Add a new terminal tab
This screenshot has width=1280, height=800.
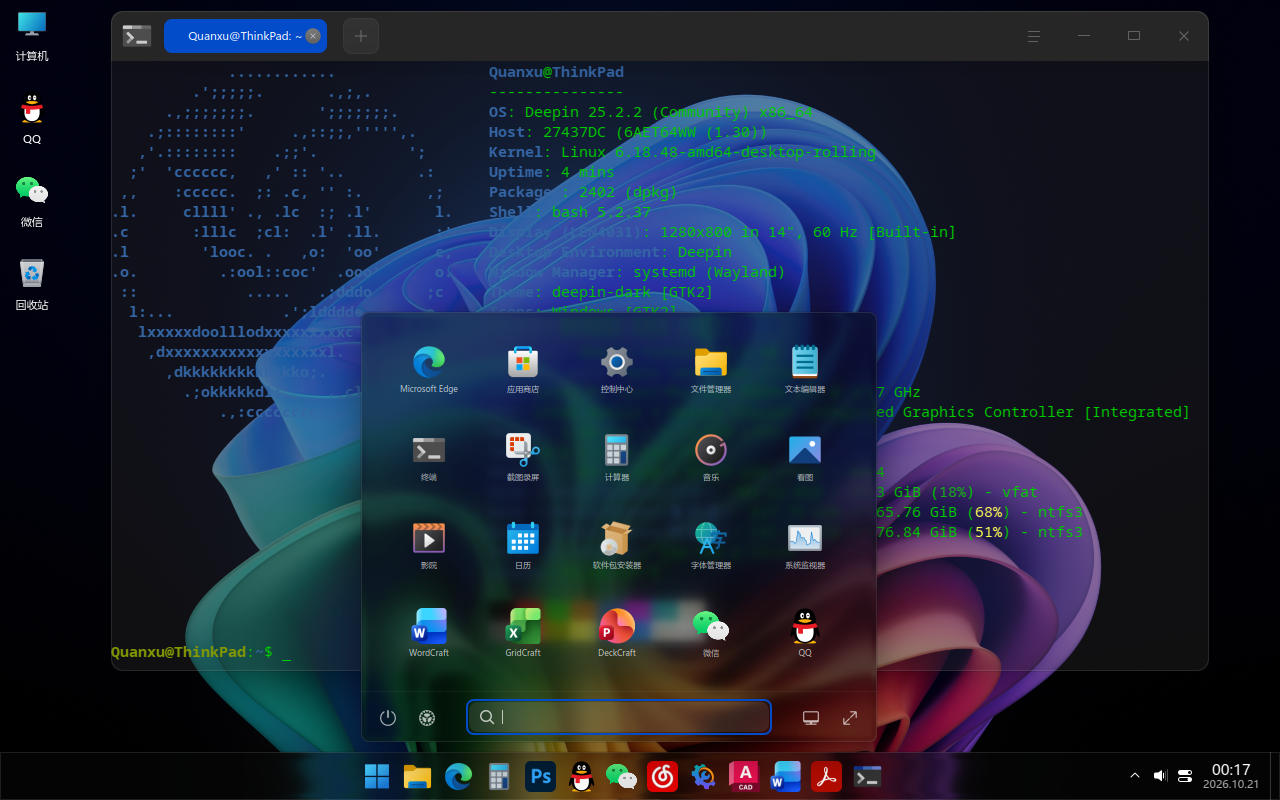361,36
